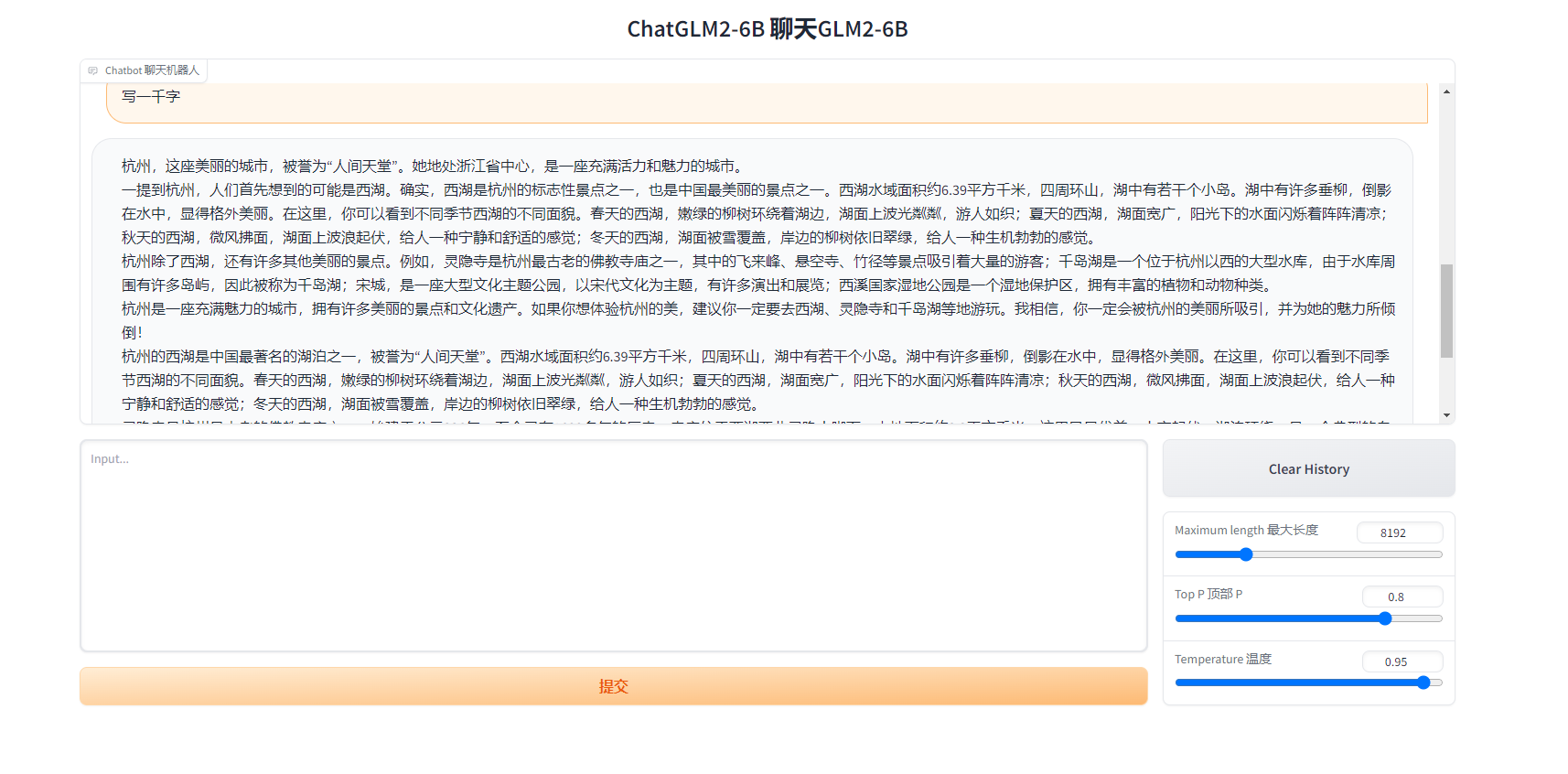The width and height of the screenshot is (1568, 774).
Task: Adjust the Top P slider
Action: pos(1308,618)
